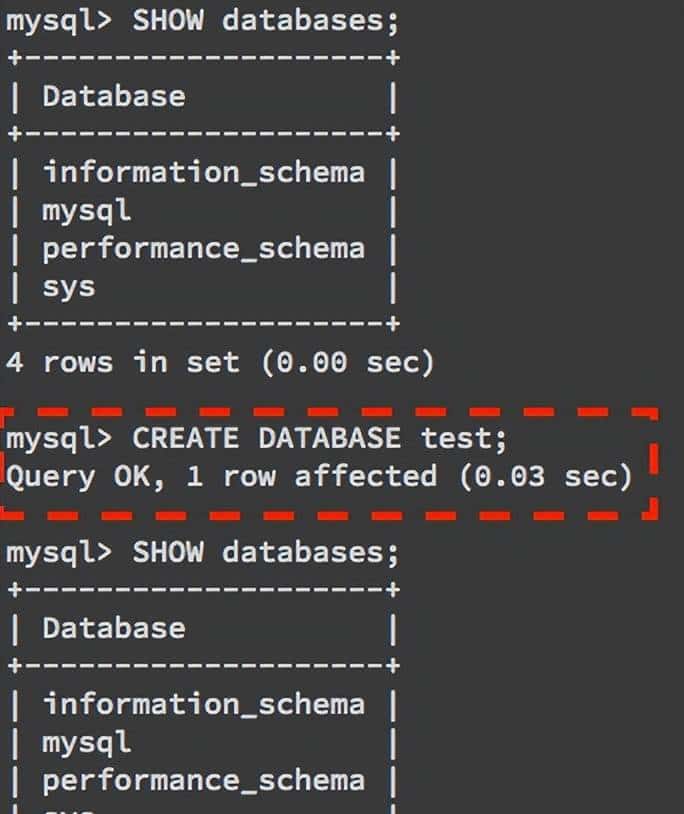Select information_schema in the first result table

pos(203,172)
